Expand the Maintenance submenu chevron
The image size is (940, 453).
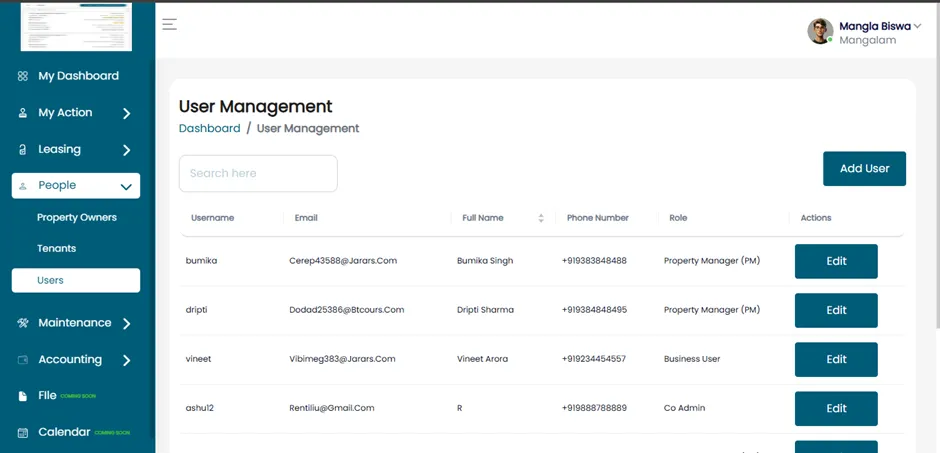pyautogui.click(x=126, y=324)
